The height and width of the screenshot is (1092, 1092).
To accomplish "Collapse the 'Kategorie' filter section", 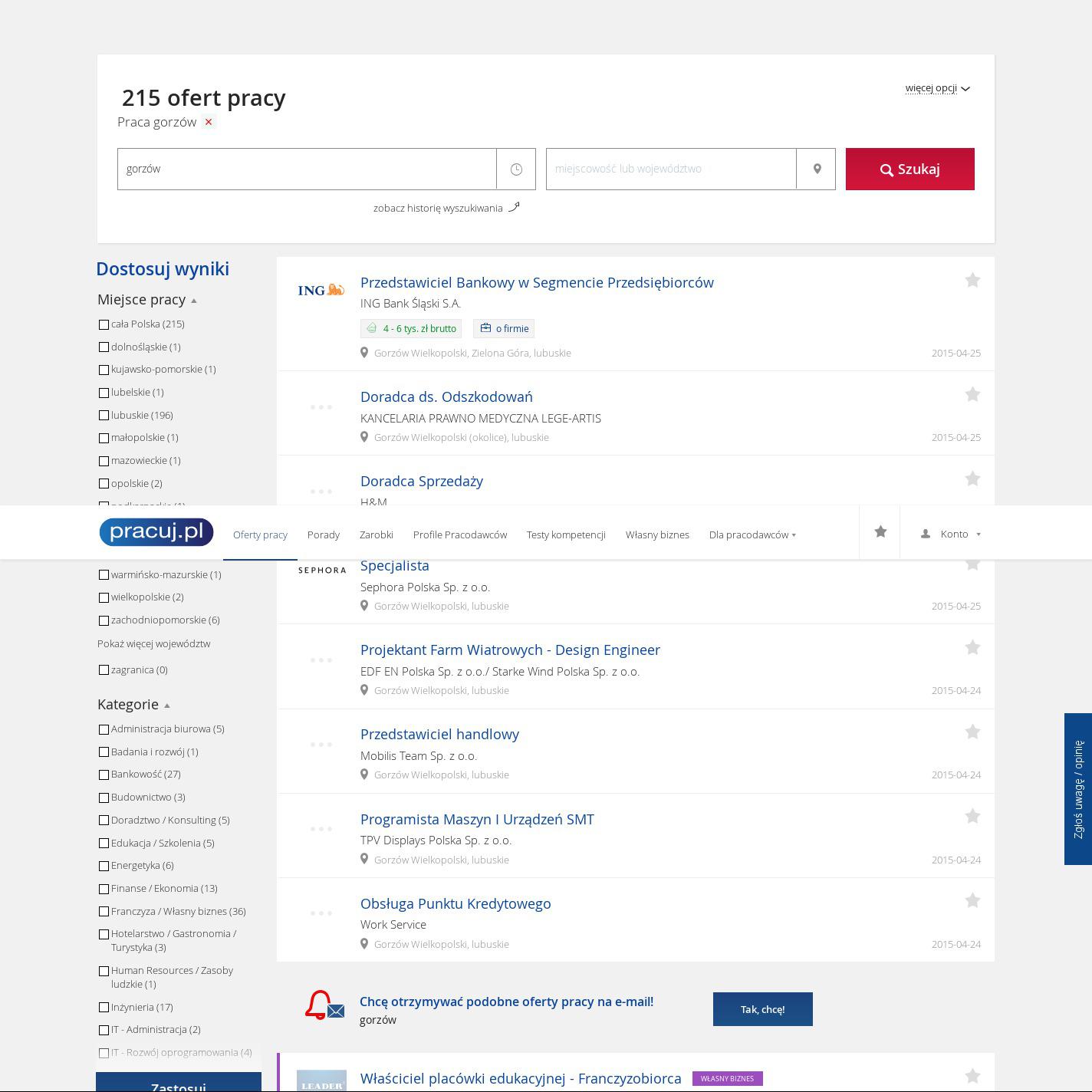I will (x=133, y=705).
